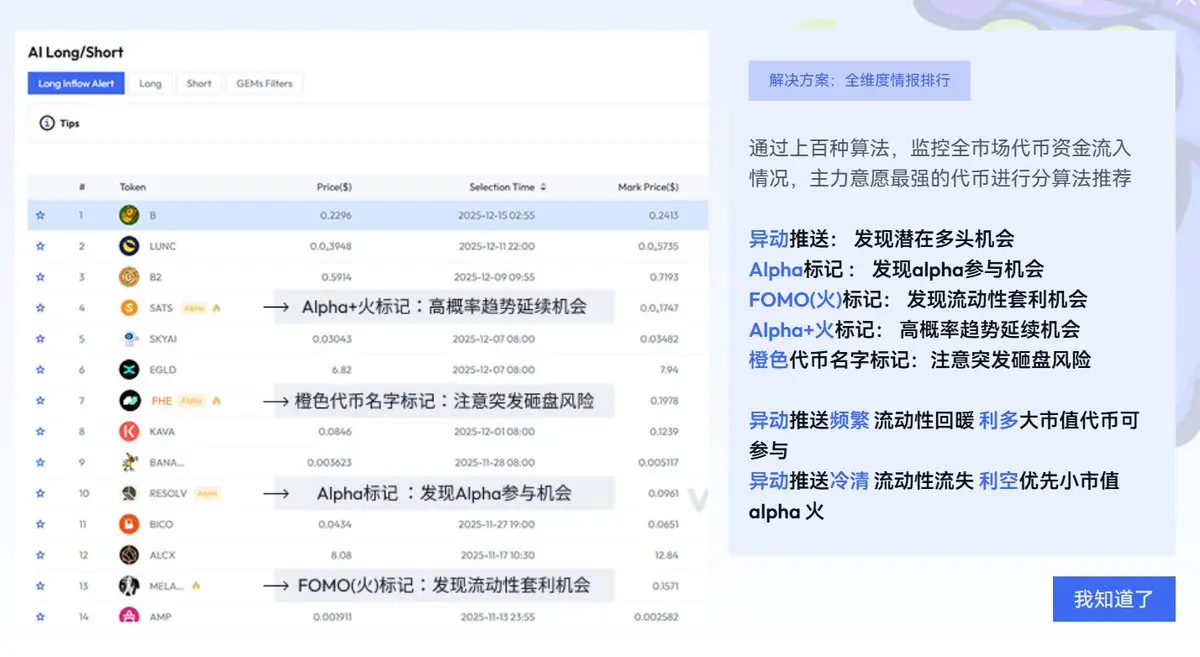Star the BICO token row

pos(40,524)
